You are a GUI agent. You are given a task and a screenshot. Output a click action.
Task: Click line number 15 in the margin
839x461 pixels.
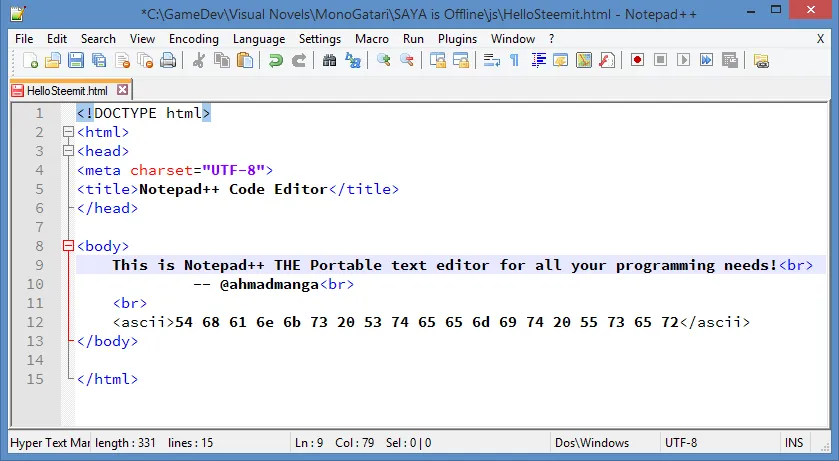pyautogui.click(x=35, y=379)
